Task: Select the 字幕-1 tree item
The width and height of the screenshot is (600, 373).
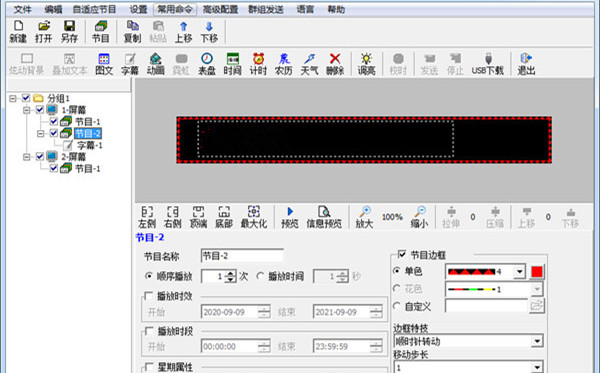Action: pos(90,145)
